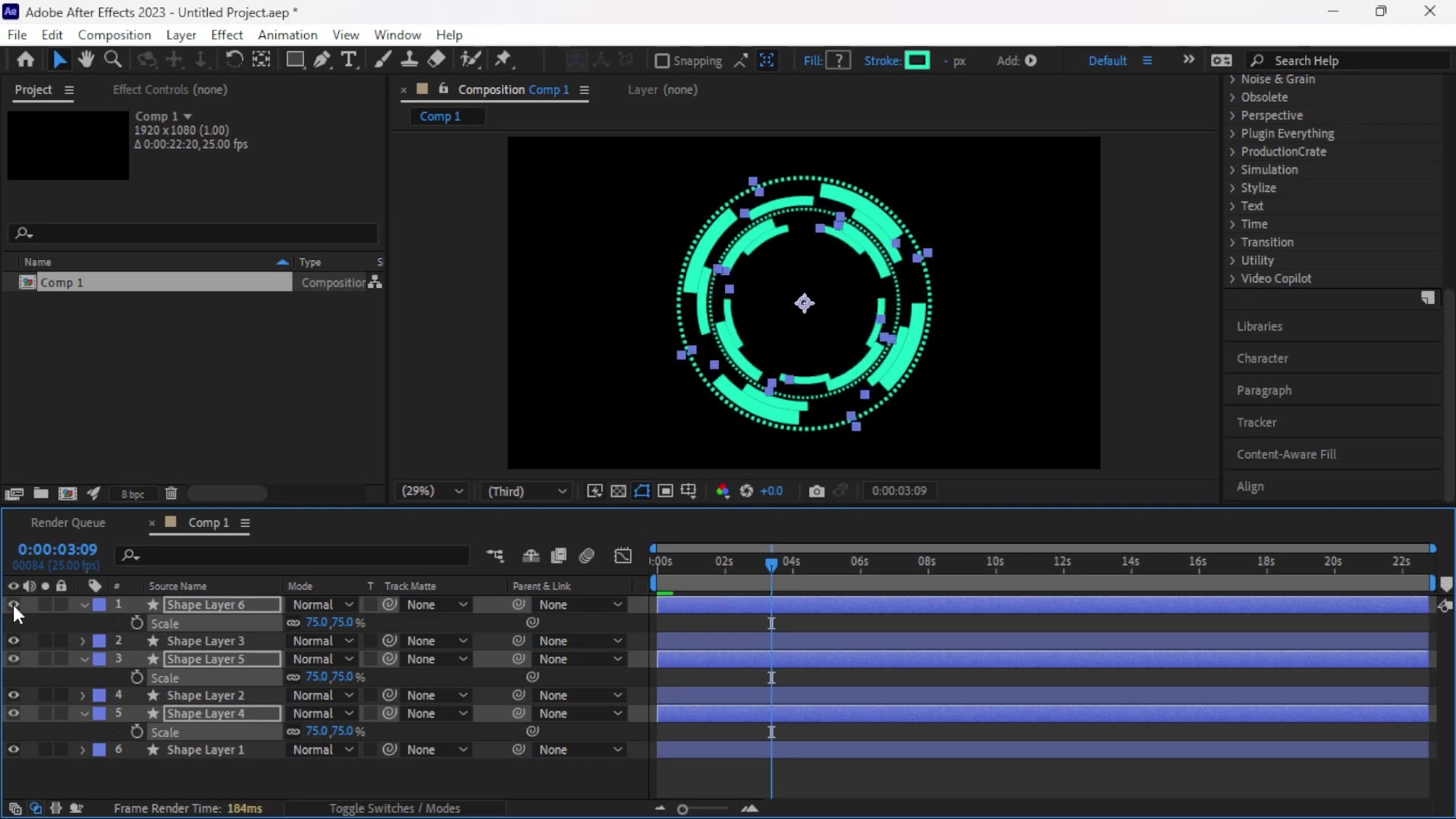Select the Brush tool
The height and width of the screenshot is (819, 1456).
(x=383, y=60)
